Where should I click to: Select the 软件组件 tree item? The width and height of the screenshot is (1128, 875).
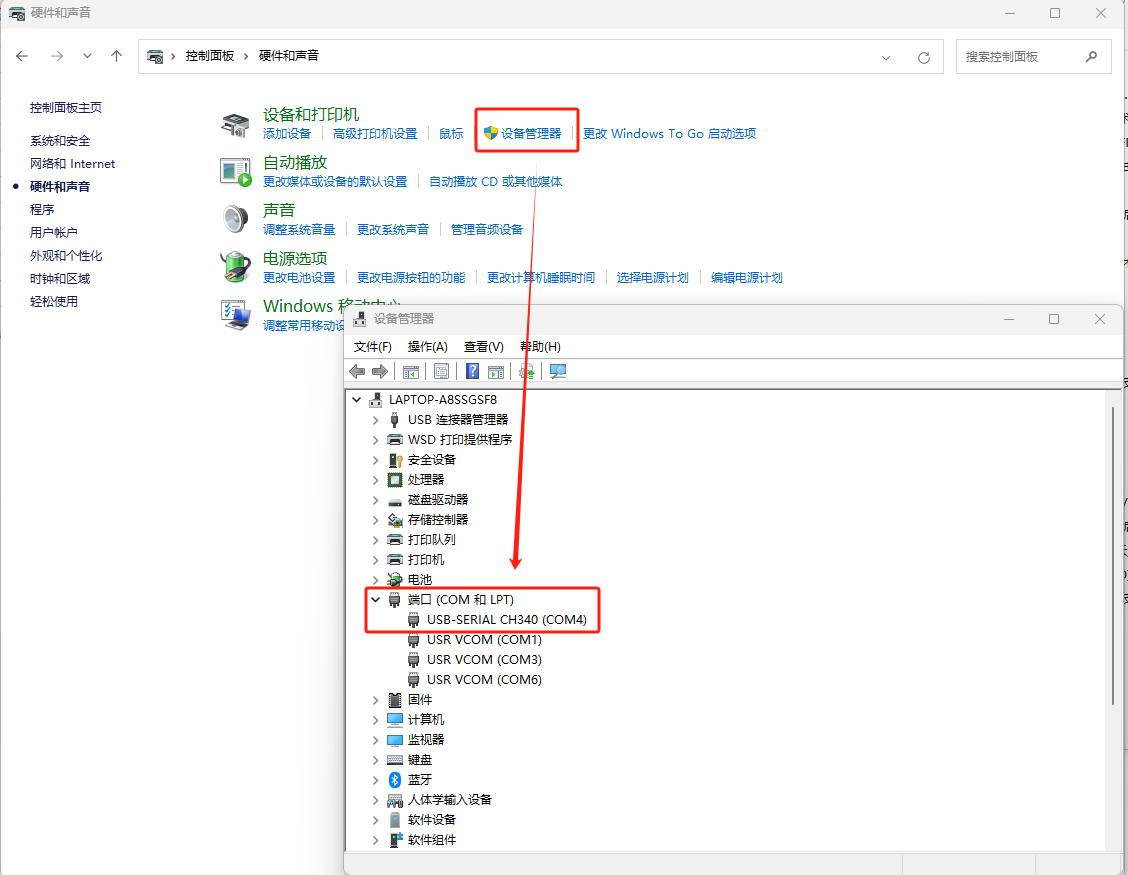[432, 840]
